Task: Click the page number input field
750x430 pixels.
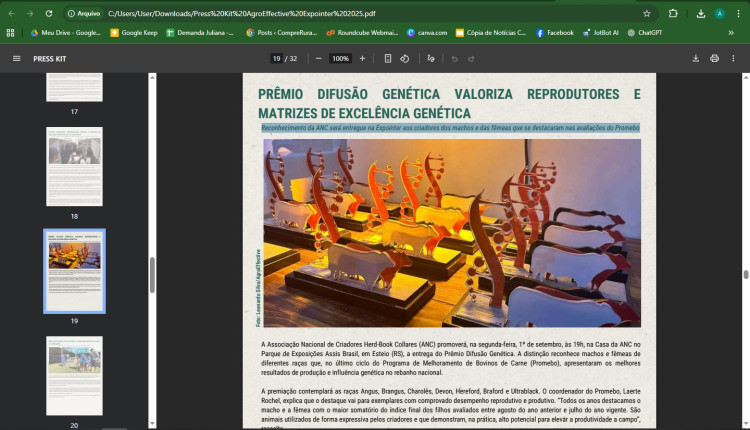Action: (x=276, y=58)
